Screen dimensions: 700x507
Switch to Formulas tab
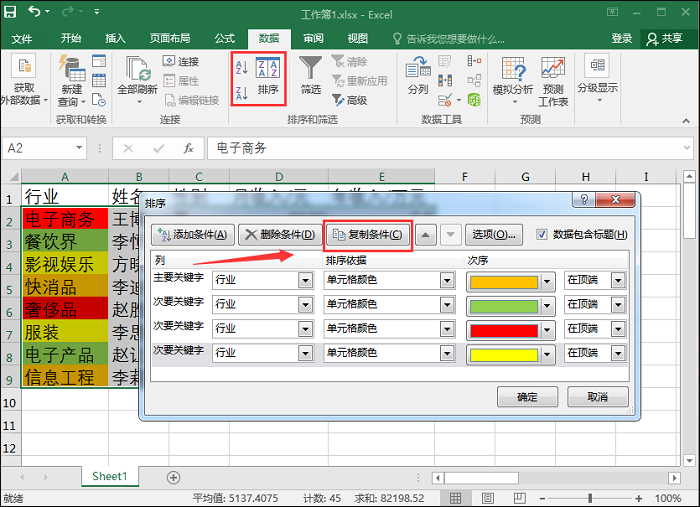(x=225, y=39)
